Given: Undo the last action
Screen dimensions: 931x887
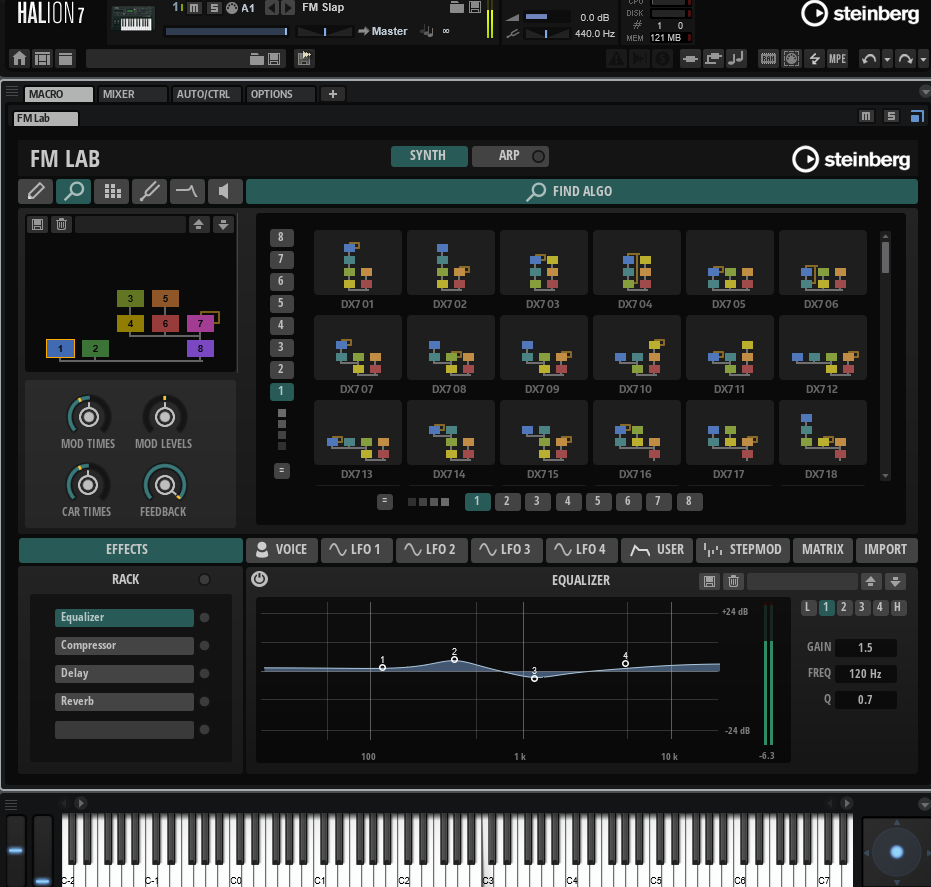Looking at the screenshot, I should (x=869, y=59).
